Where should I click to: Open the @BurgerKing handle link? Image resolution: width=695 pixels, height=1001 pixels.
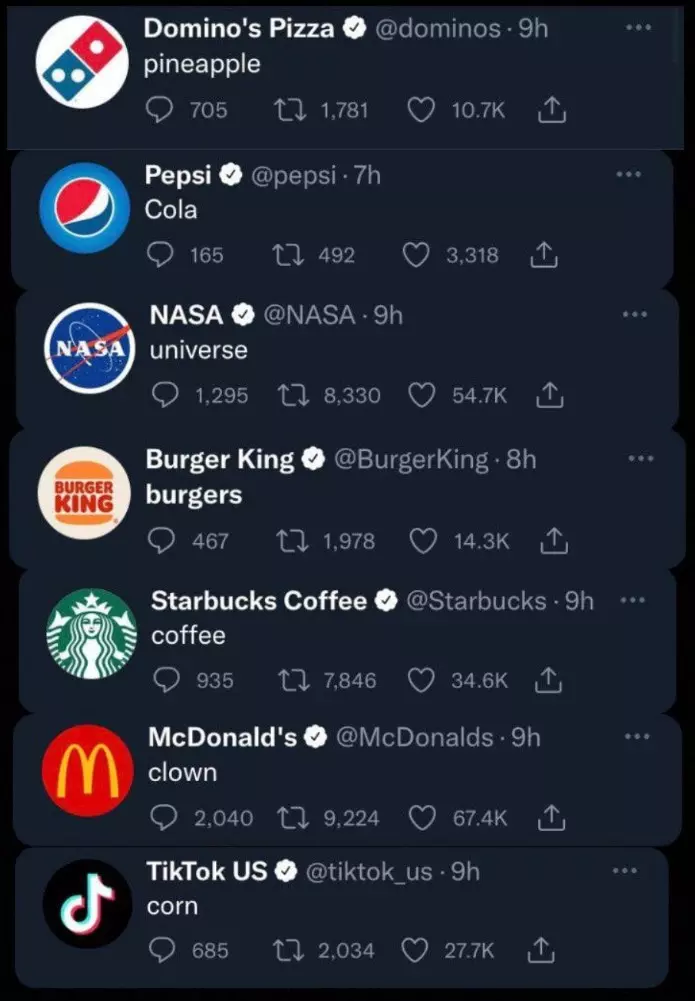click(x=411, y=459)
